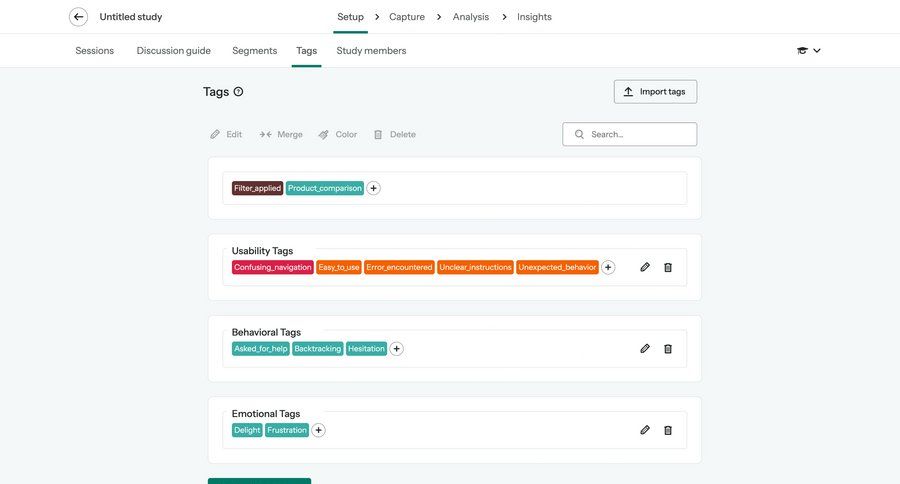Open the Tags help info icon
The width and height of the screenshot is (900, 484).
pos(238,92)
